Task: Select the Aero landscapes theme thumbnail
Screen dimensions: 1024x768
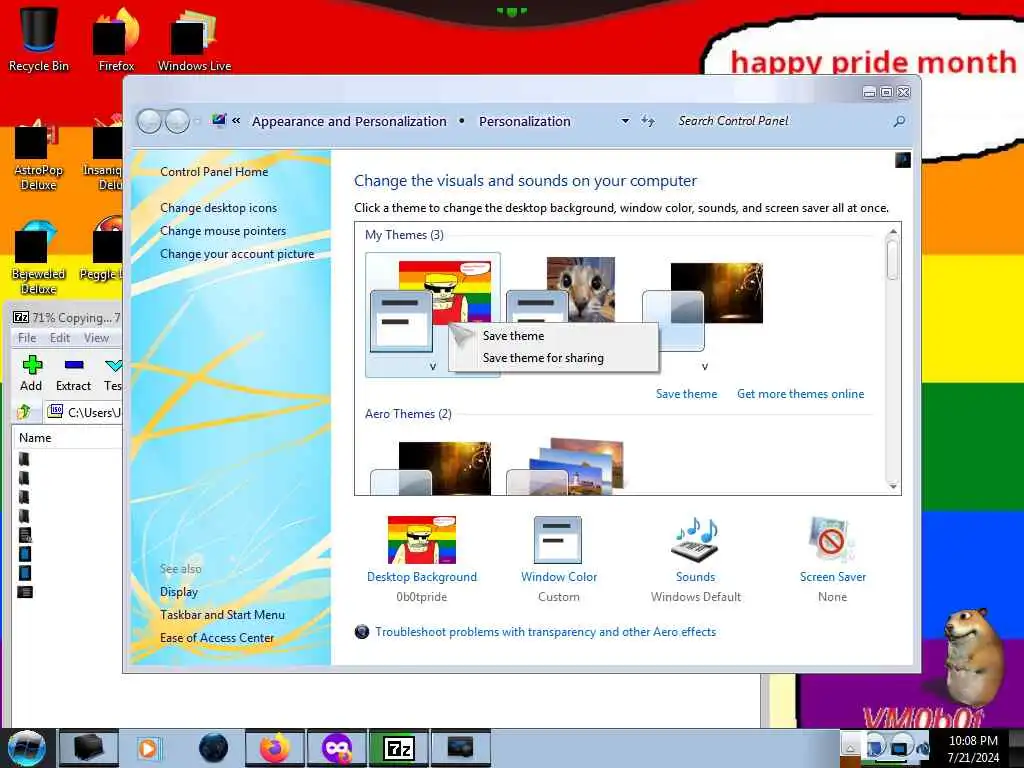Action: click(566, 466)
